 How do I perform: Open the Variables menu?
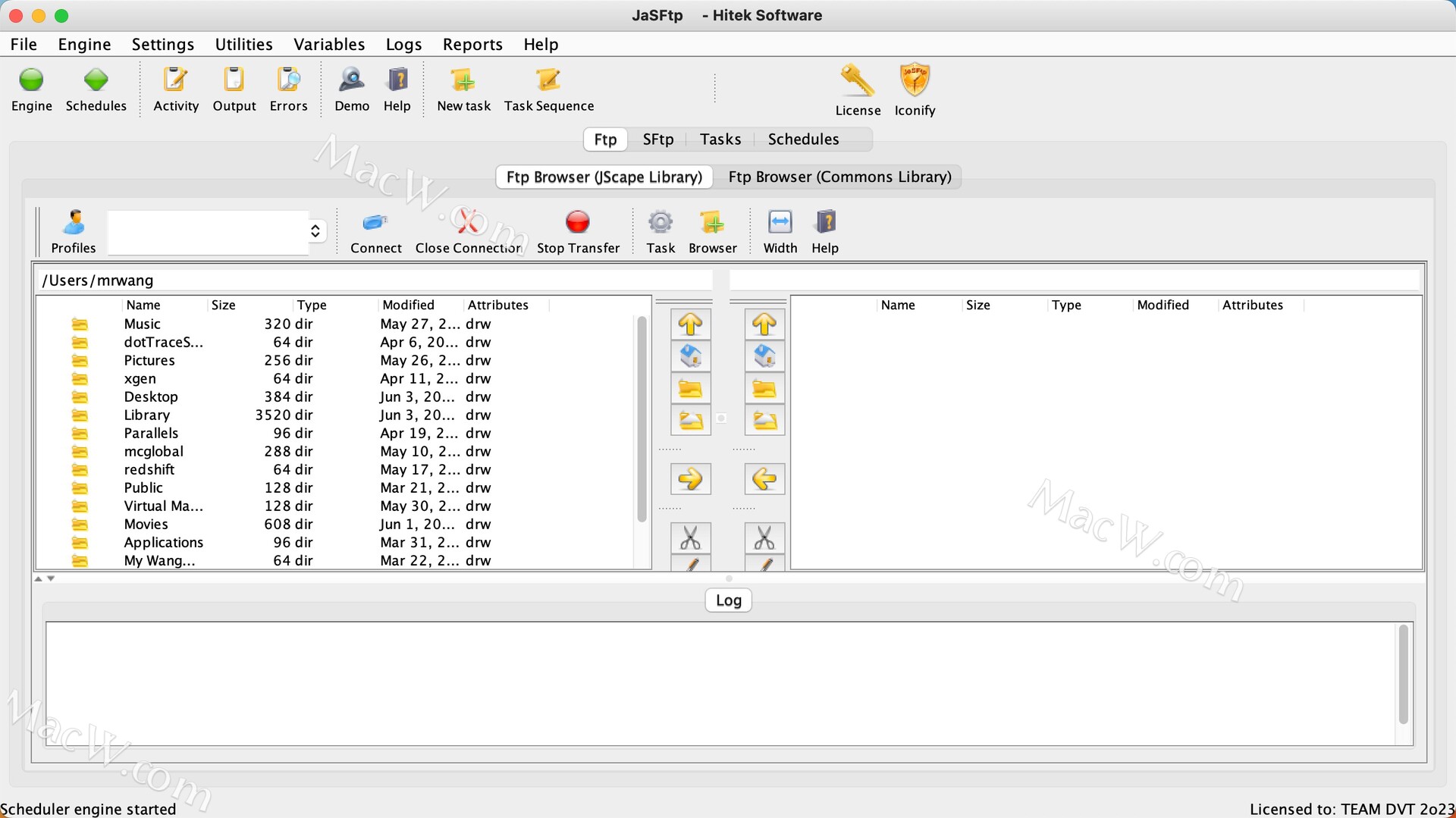pos(329,44)
